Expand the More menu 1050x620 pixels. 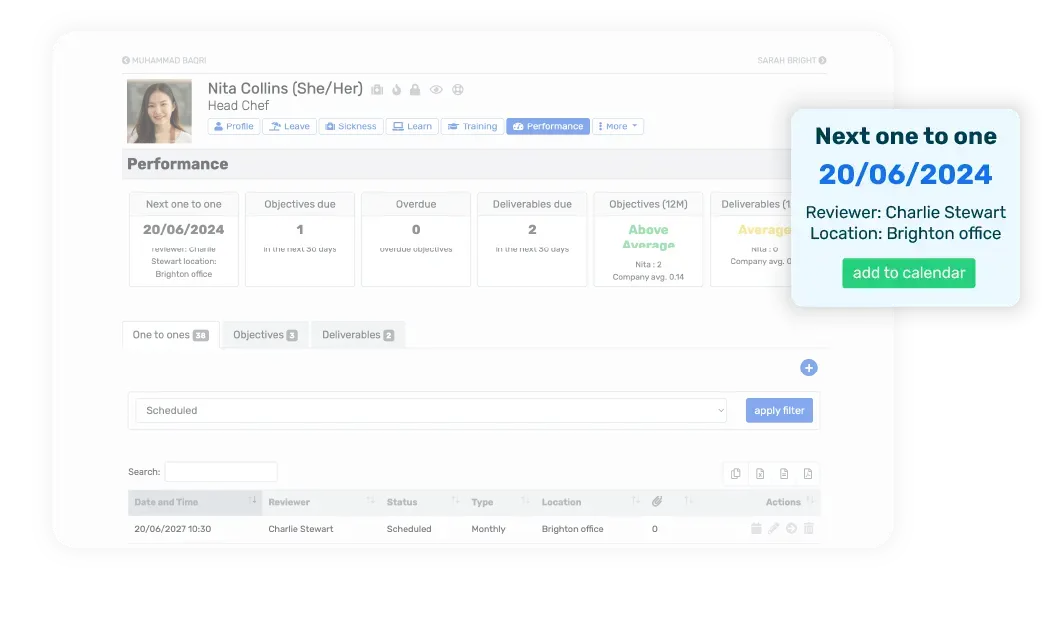tap(618, 126)
